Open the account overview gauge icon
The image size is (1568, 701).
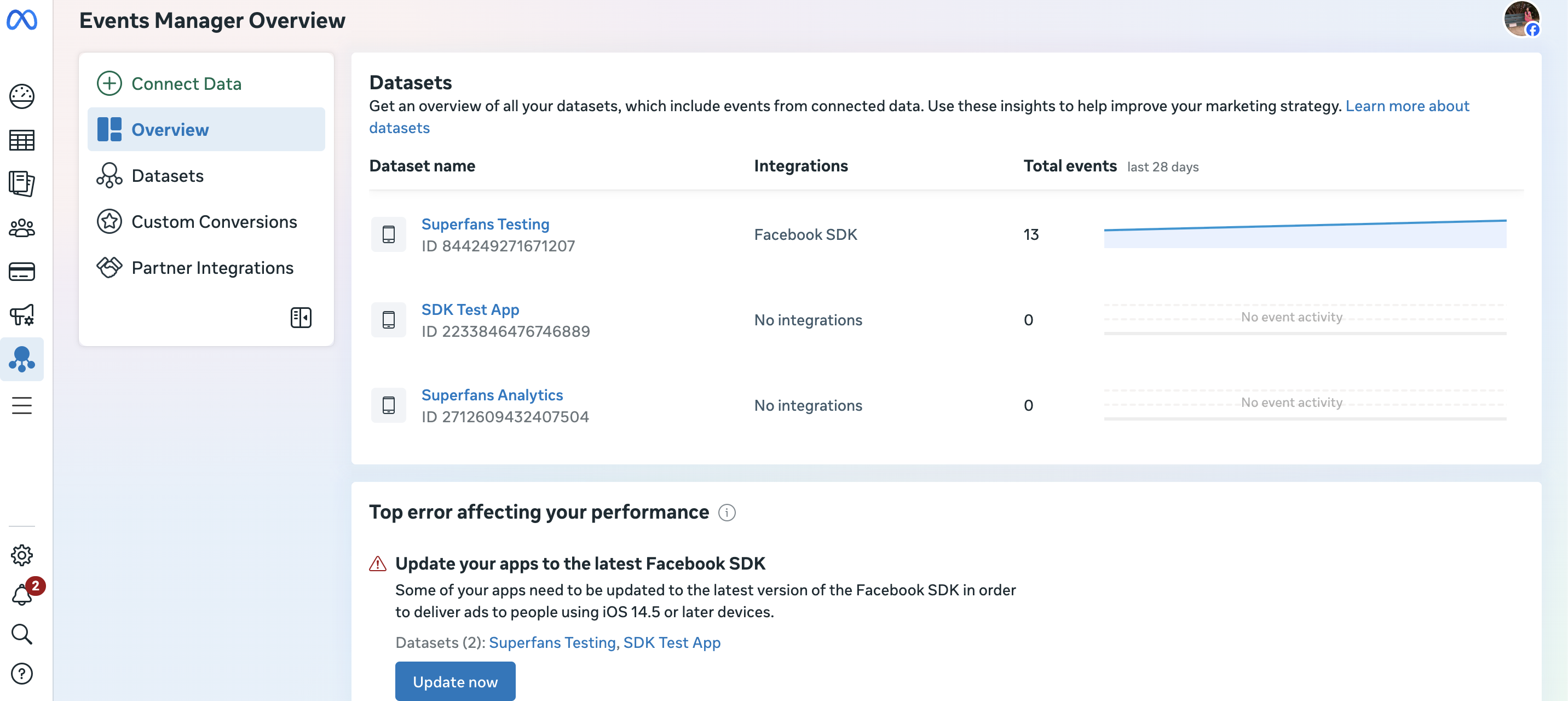pos(22,96)
